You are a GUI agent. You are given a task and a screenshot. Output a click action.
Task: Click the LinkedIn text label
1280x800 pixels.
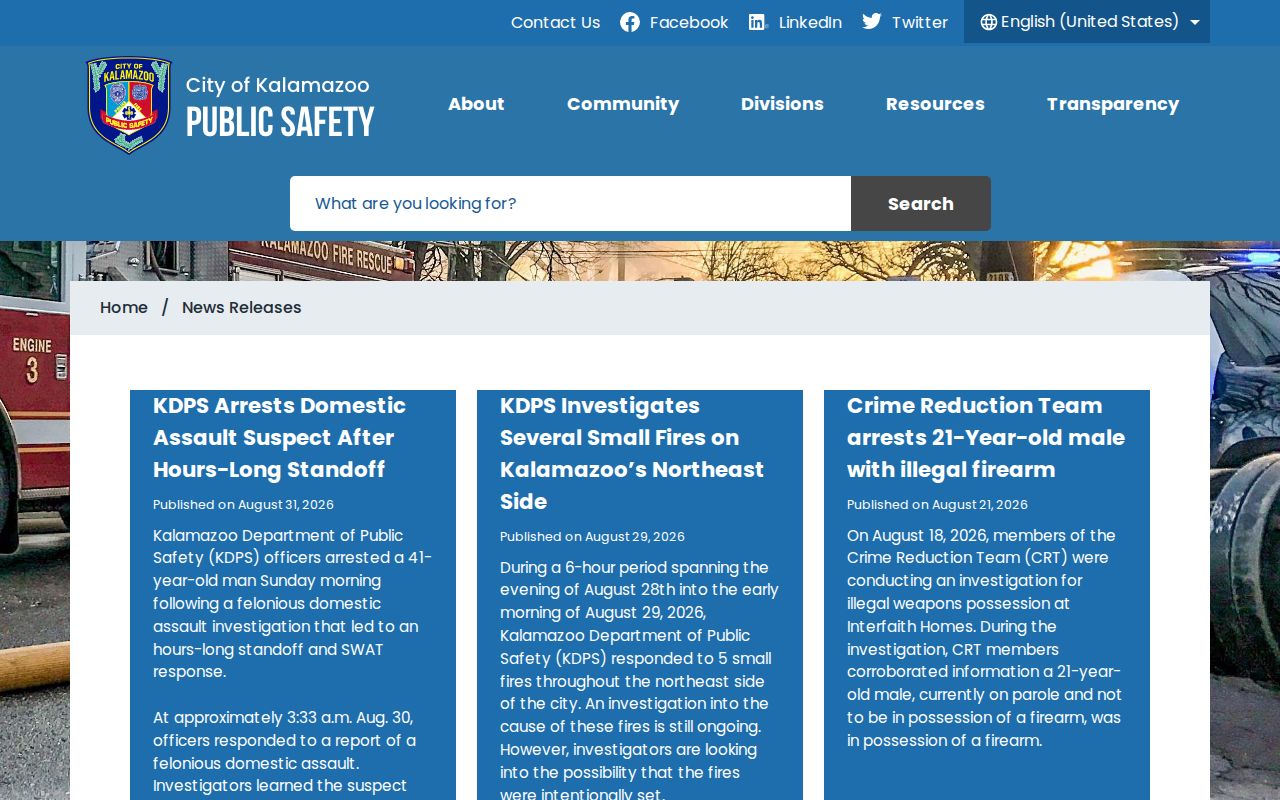coord(810,22)
